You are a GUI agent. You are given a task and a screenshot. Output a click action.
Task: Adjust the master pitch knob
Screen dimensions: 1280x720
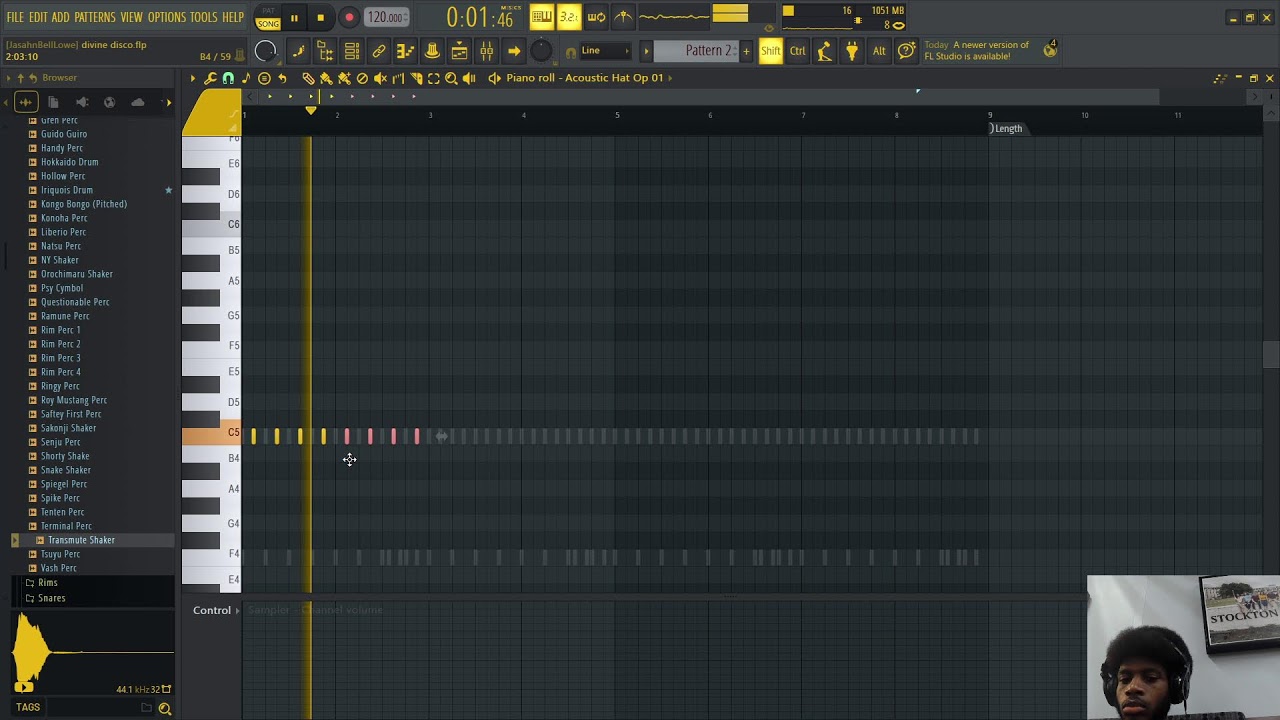tap(541, 51)
